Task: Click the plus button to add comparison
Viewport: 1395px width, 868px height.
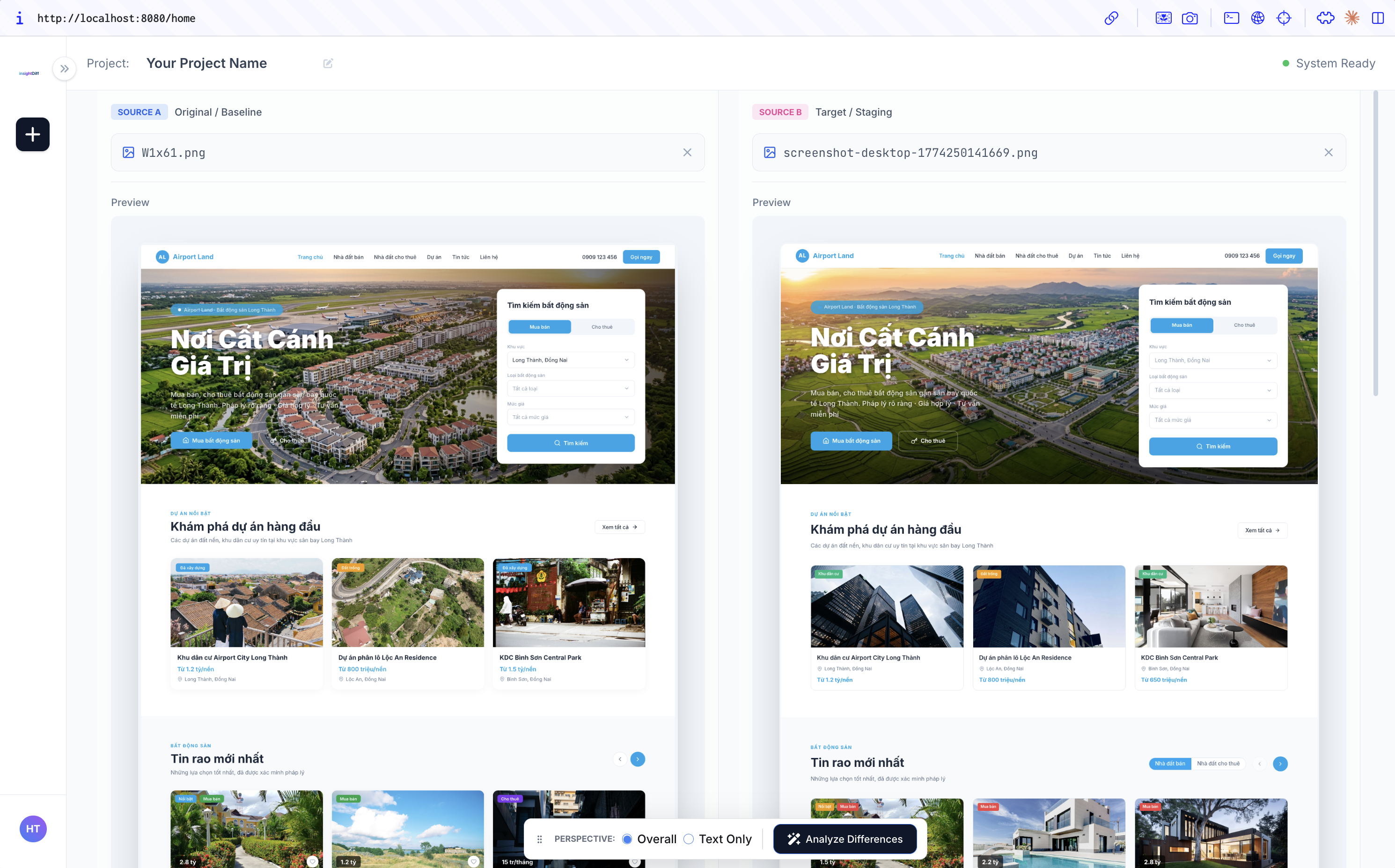Action: [x=32, y=134]
